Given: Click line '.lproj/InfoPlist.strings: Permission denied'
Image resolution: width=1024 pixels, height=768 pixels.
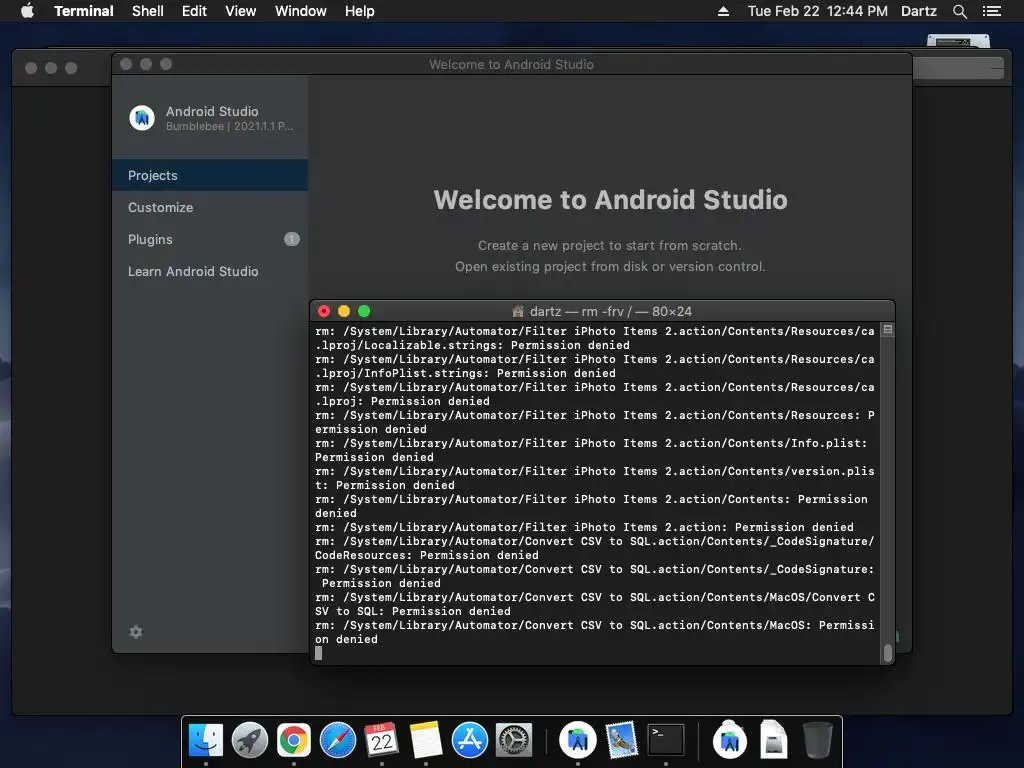Looking at the screenshot, I should [465, 374].
